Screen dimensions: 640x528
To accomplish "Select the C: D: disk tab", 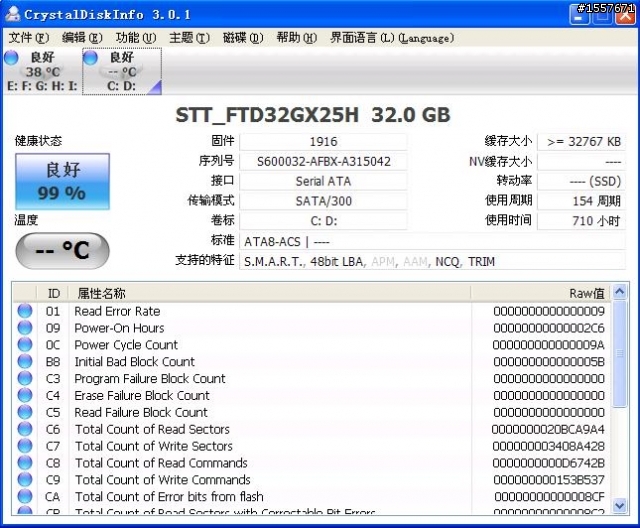I will [x=122, y=71].
